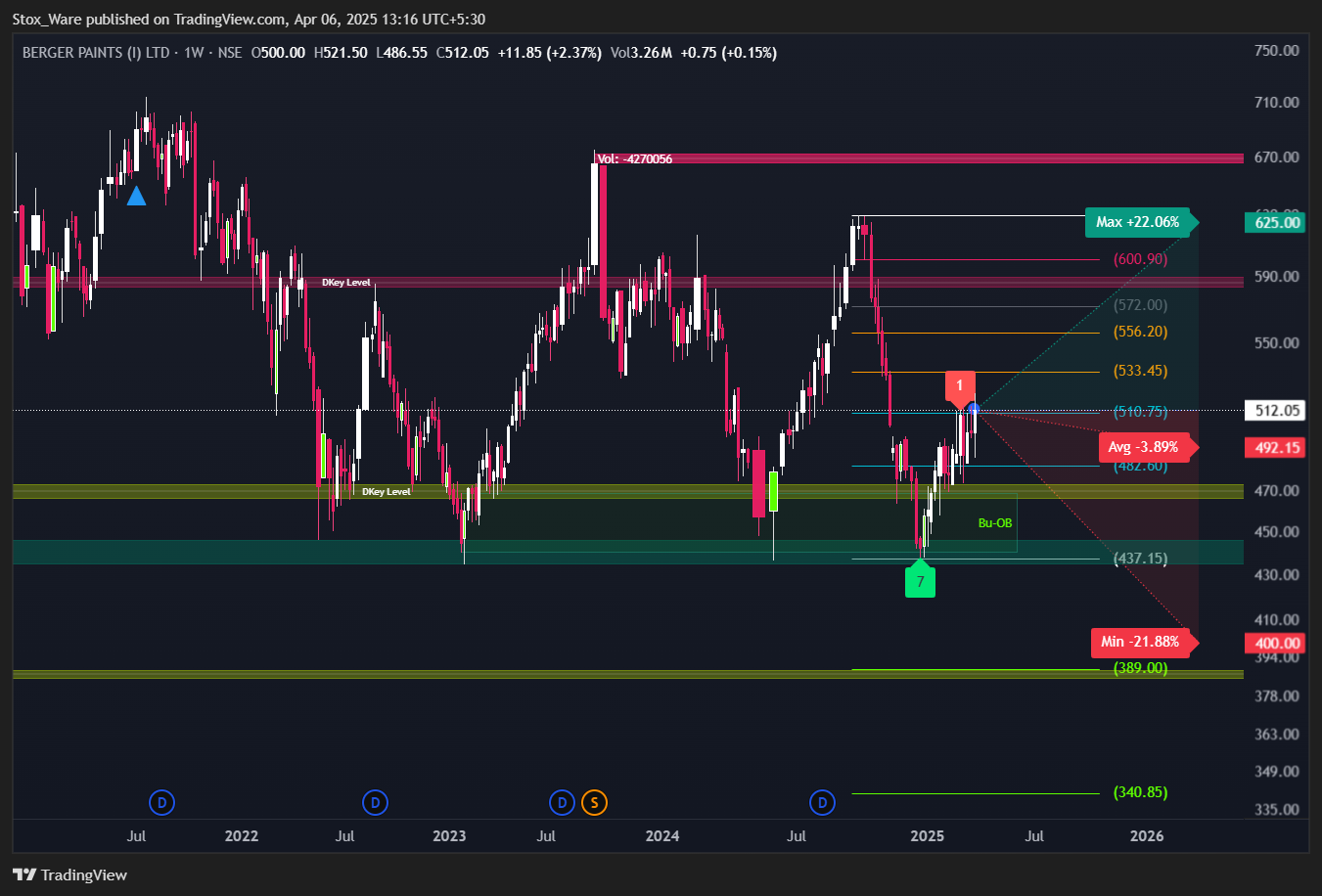Click the 670.00 price axis label

pos(1277,157)
